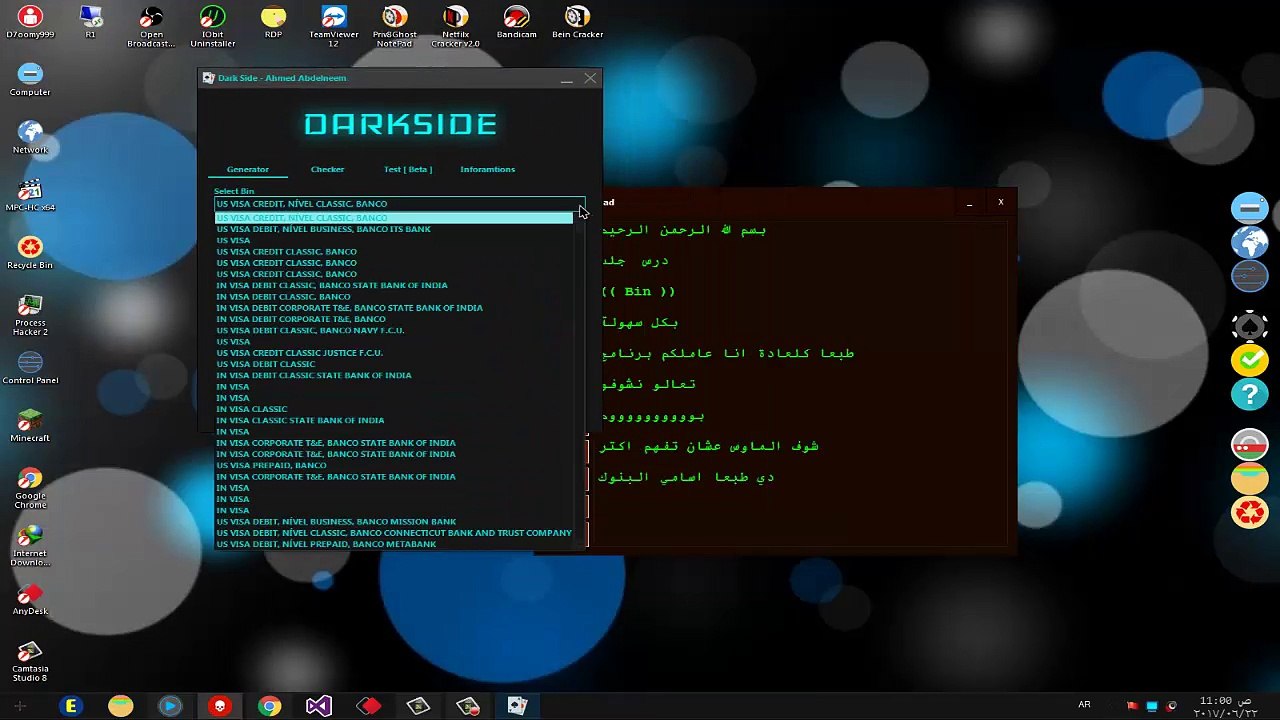Pick the US VISA PREPAID, BANCO option

pyautogui.click(x=394, y=465)
